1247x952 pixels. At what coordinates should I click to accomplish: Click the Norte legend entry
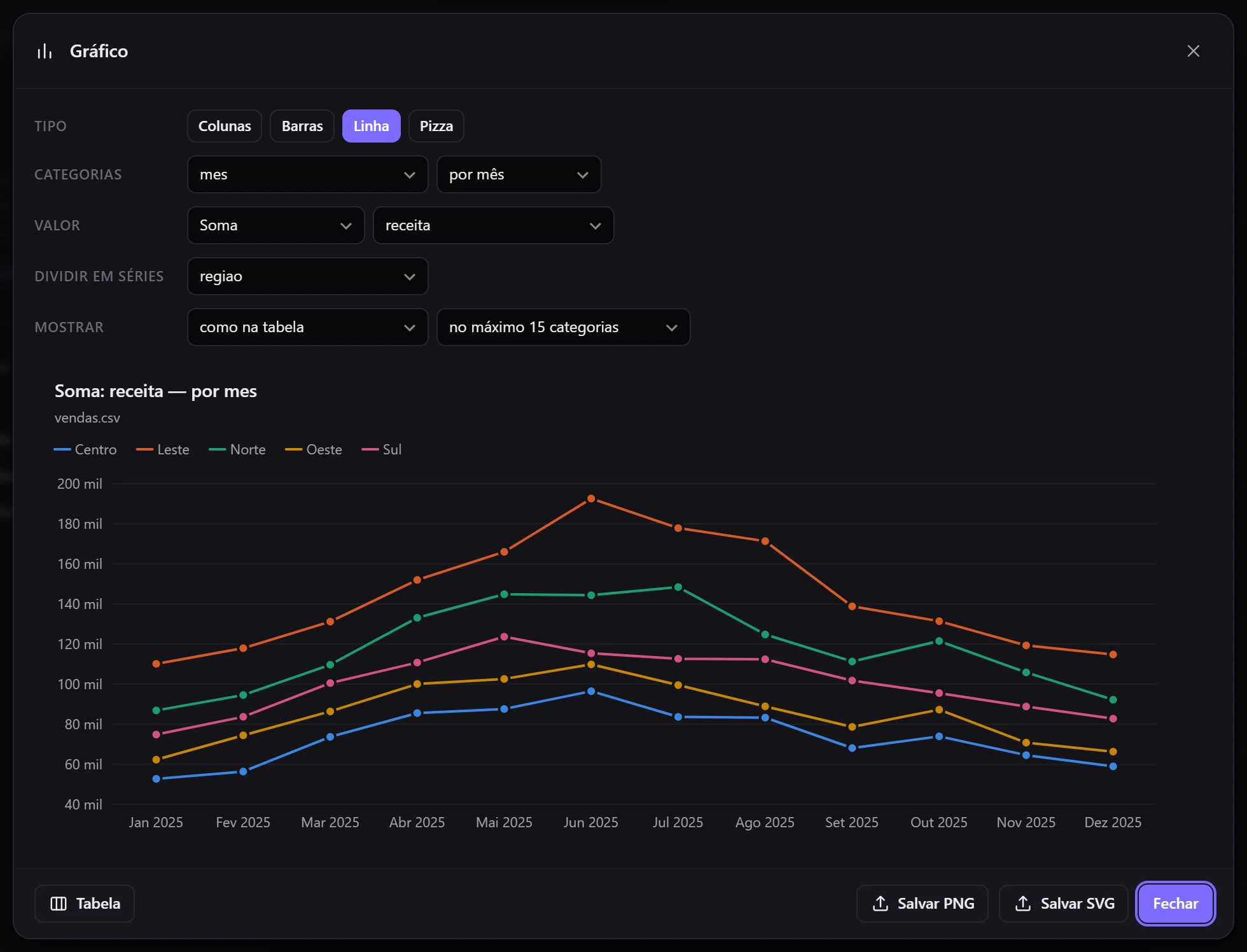[x=237, y=449]
